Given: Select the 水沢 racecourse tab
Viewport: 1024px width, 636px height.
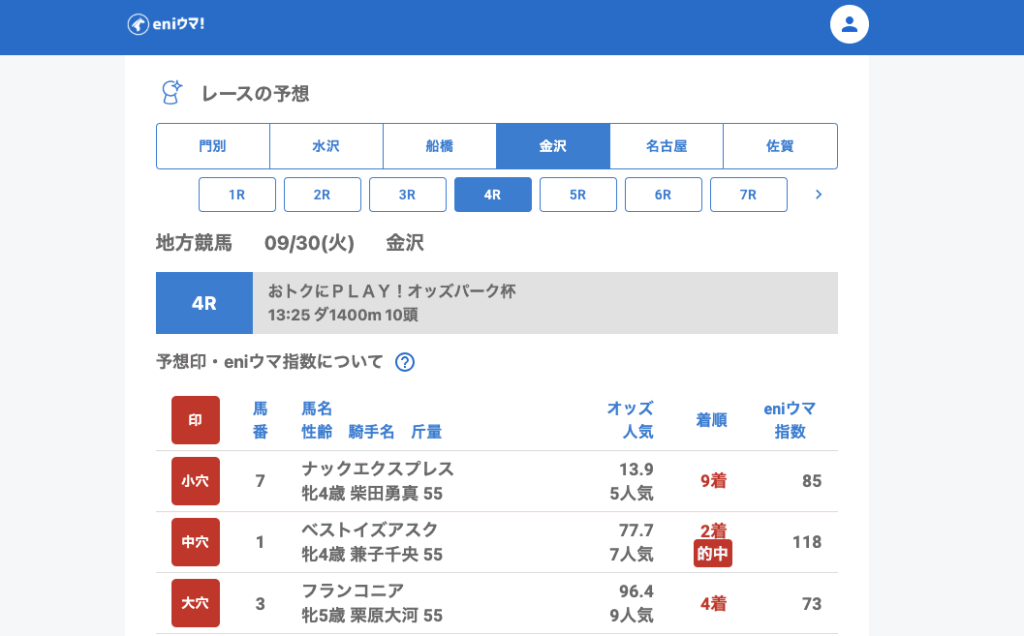Looking at the screenshot, I should pos(326,146).
